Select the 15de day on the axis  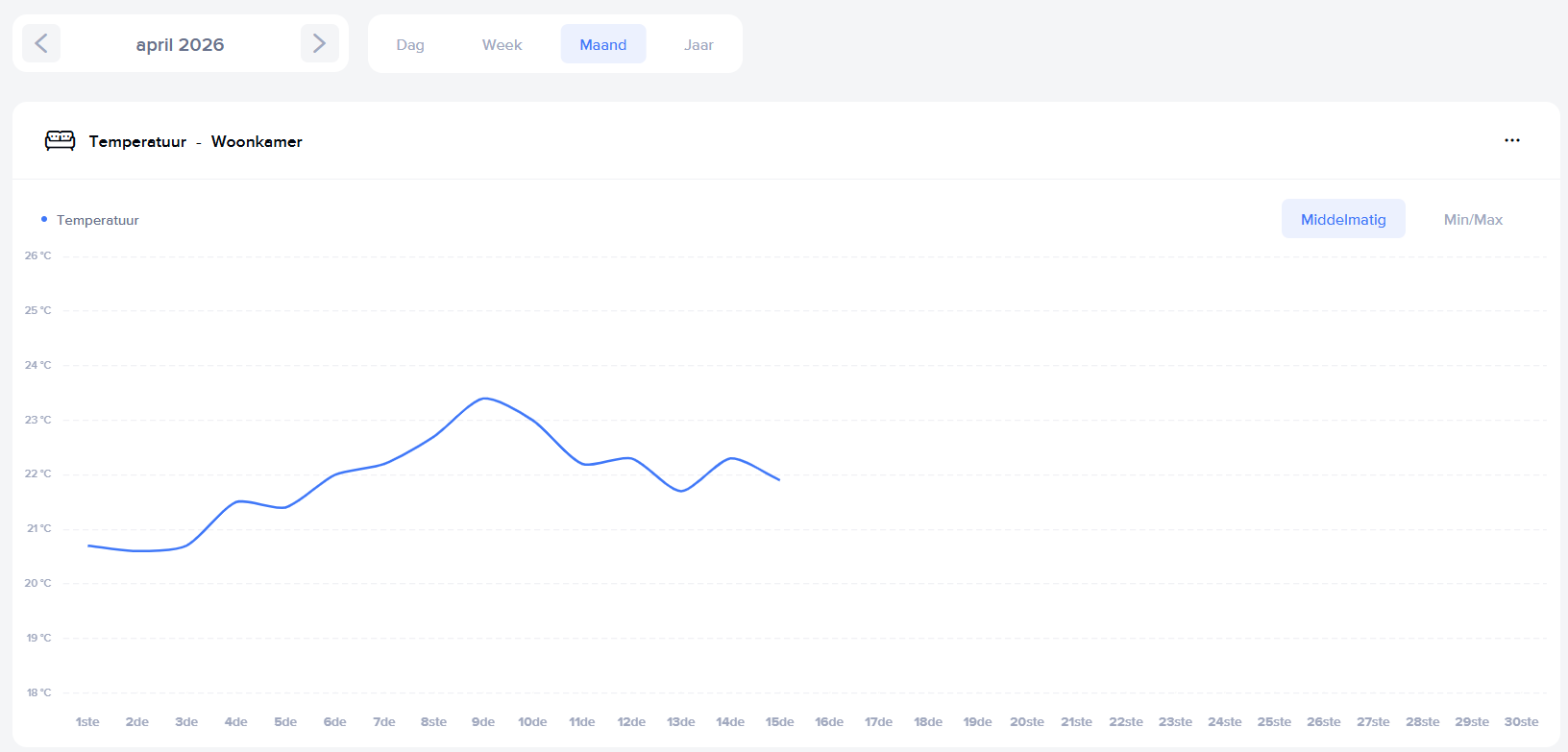point(779,721)
